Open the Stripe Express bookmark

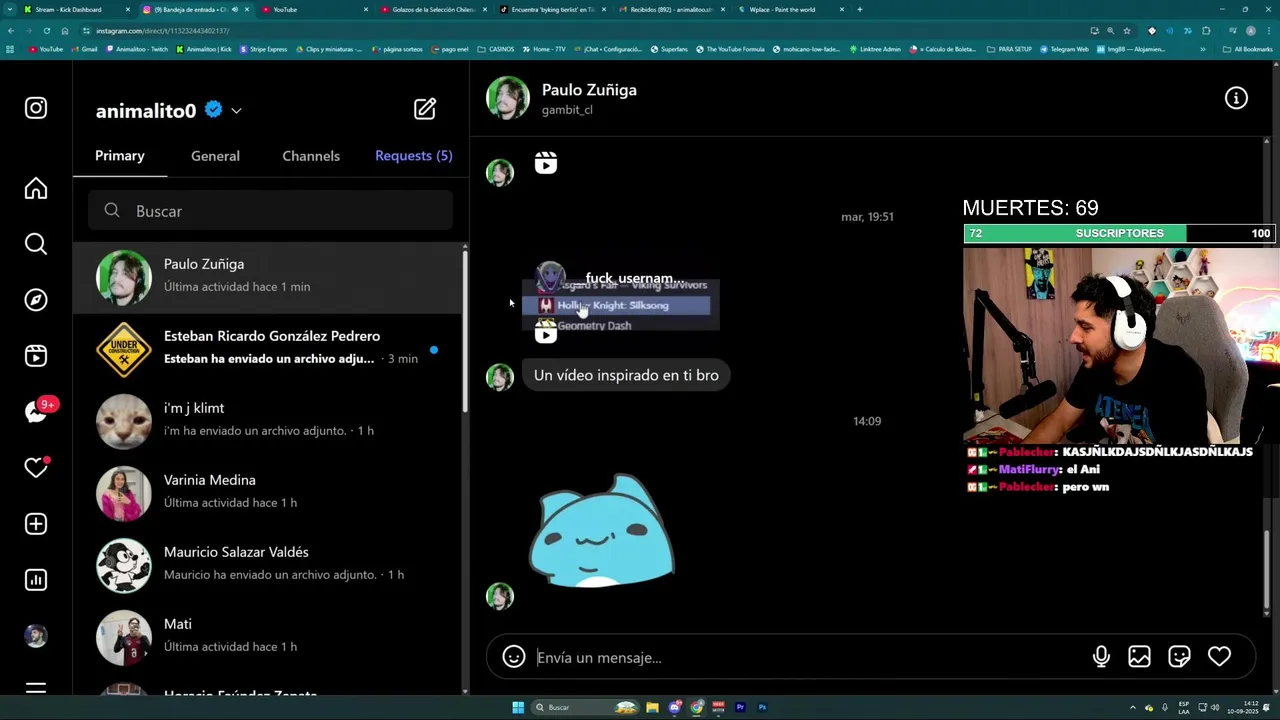[263, 49]
